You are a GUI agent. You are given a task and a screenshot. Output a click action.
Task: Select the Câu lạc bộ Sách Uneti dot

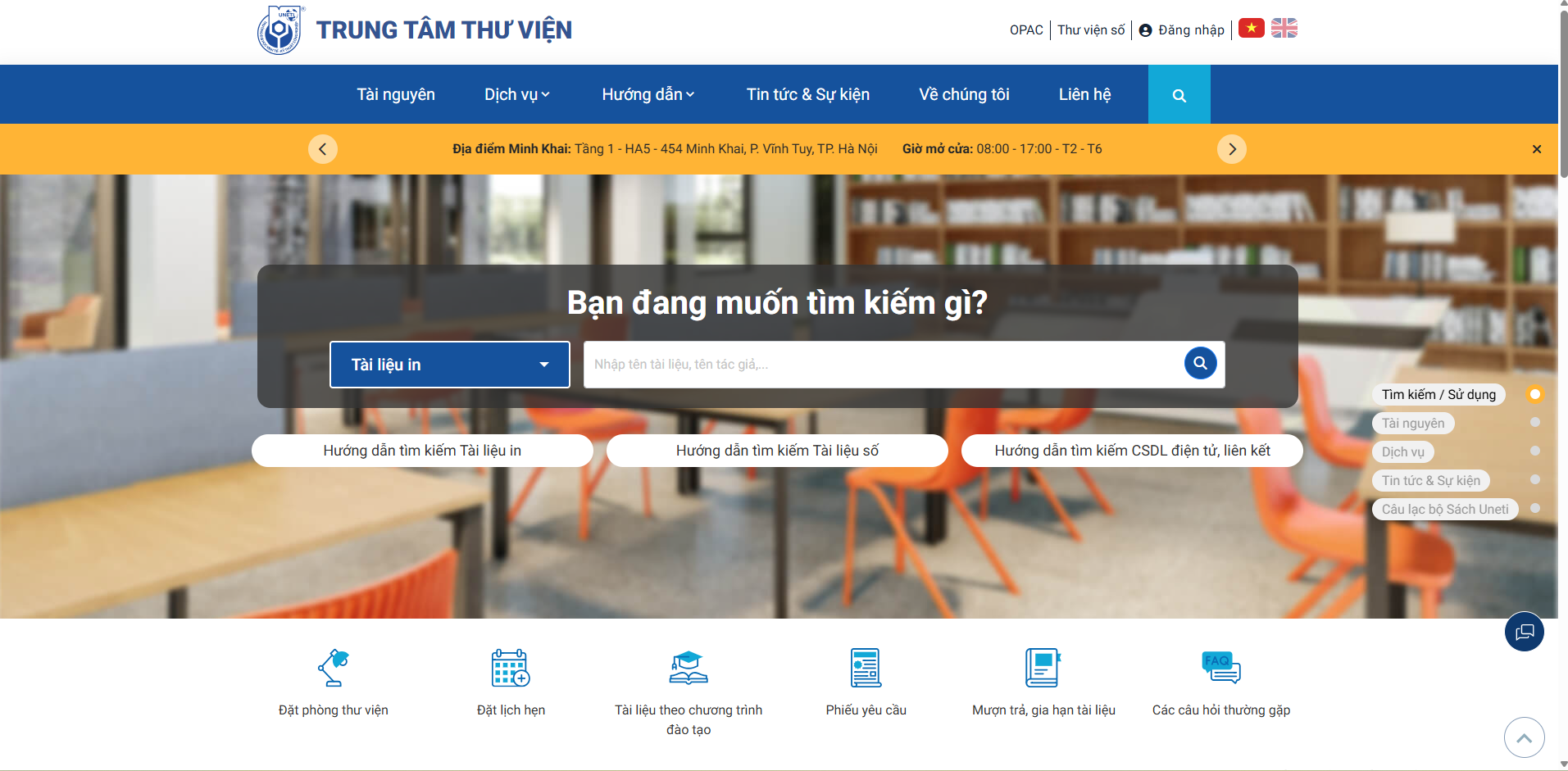pos(1534,509)
